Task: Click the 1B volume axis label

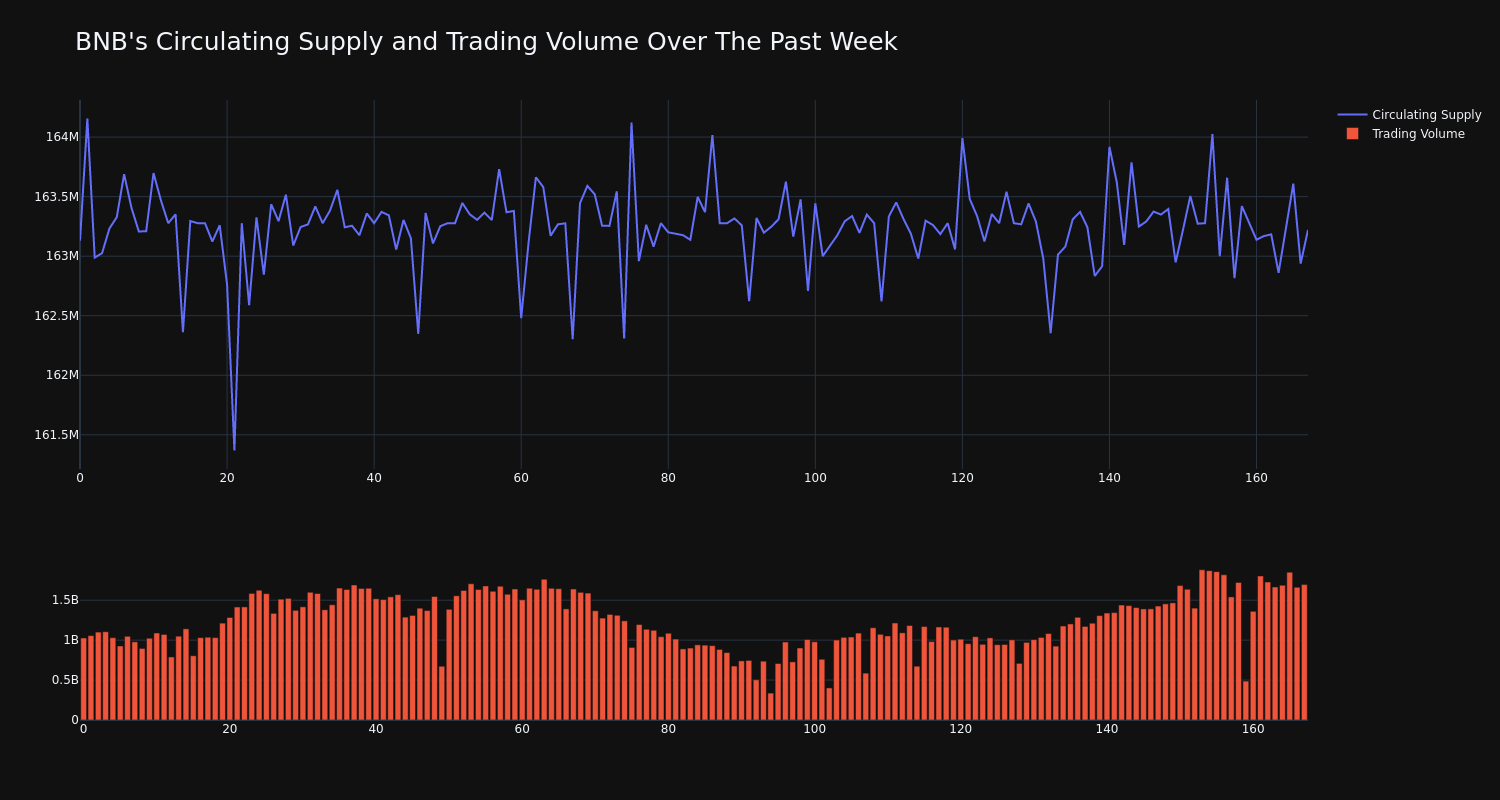Action: pos(71,640)
